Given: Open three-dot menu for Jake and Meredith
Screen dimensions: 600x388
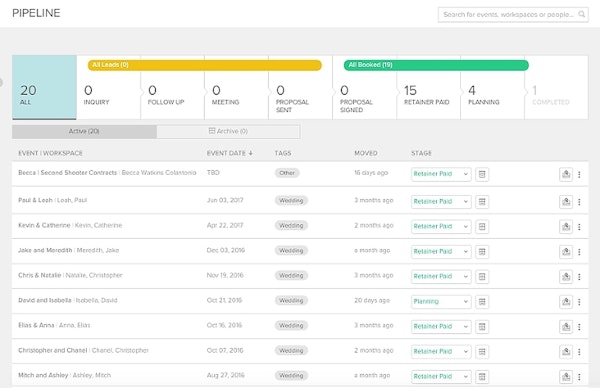Looking at the screenshot, I should tap(579, 252).
